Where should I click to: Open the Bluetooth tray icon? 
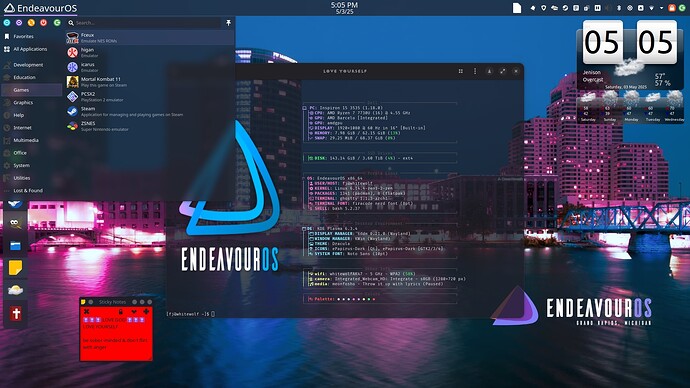[x=619, y=8]
